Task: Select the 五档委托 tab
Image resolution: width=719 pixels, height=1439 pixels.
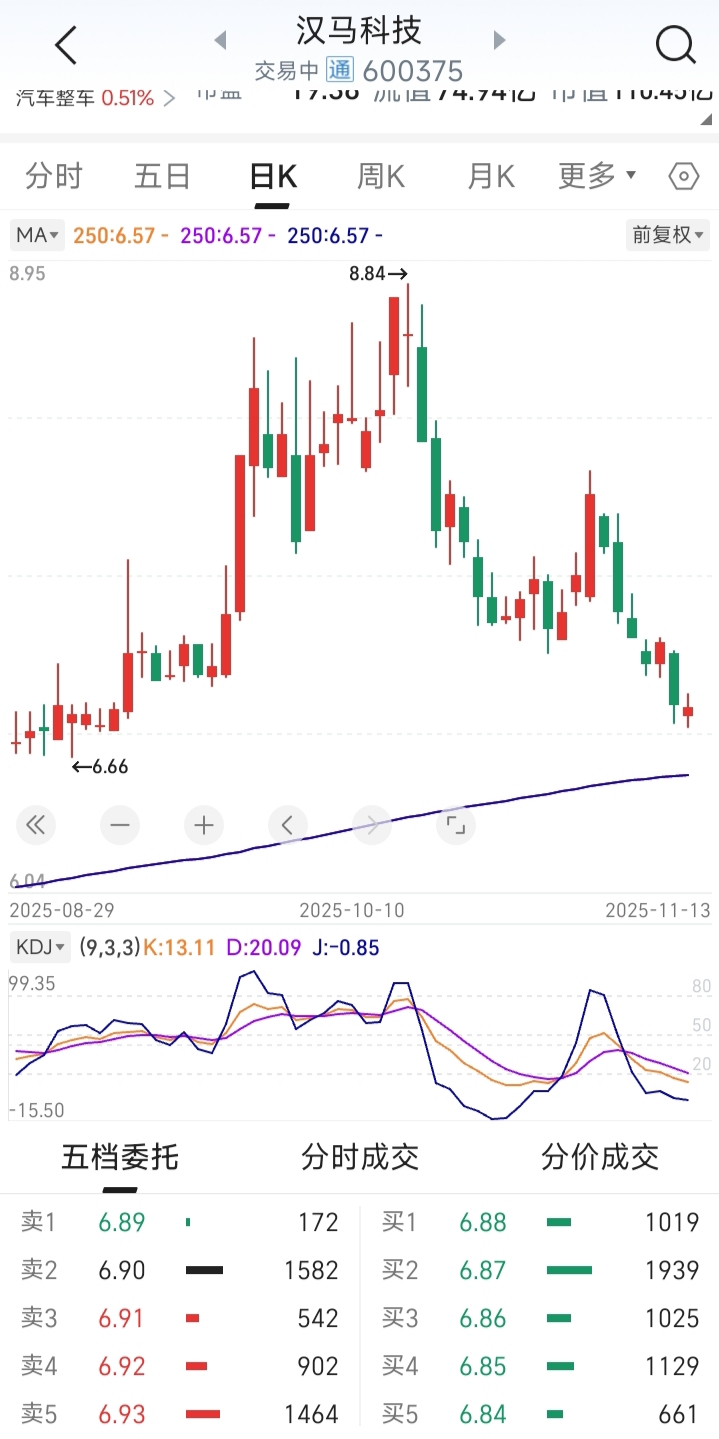Action: (120, 1157)
